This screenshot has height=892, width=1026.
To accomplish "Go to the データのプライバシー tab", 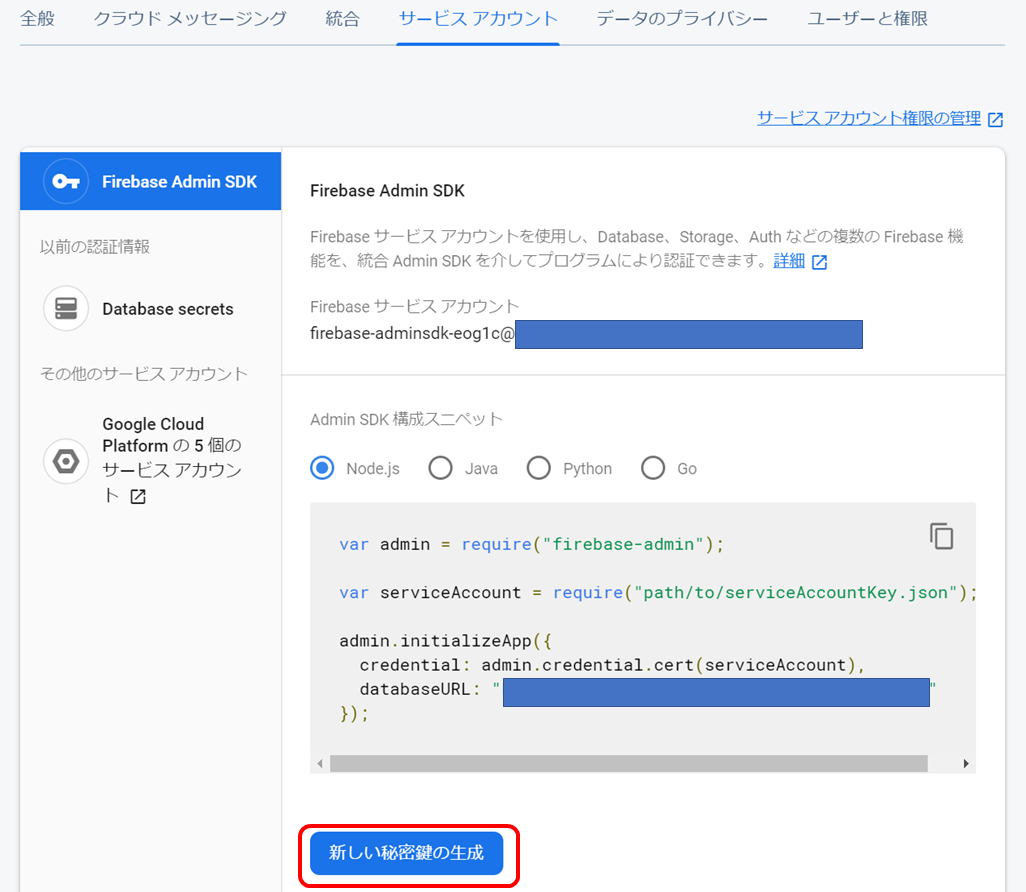I will click(682, 18).
